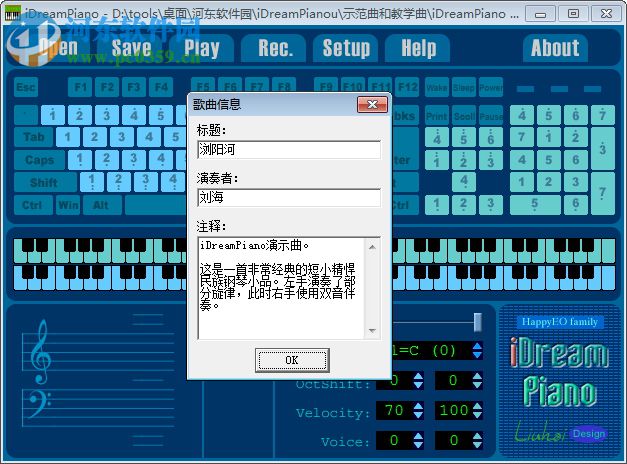Click the Caps virtual key
This screenshot has height=464, width=627.
coord(39,160)
